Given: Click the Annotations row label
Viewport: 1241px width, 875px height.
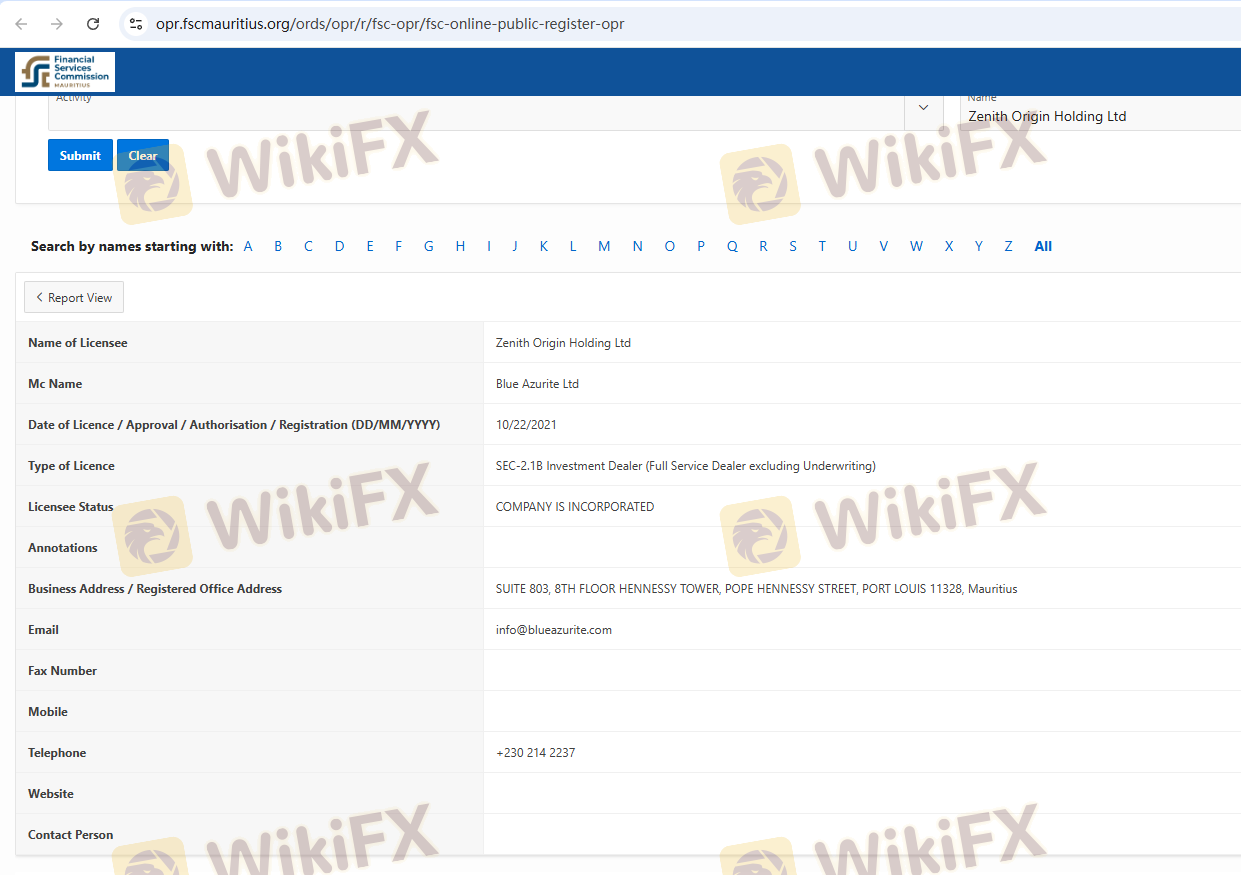Looking at the screenshot, I should pos(63,548).
